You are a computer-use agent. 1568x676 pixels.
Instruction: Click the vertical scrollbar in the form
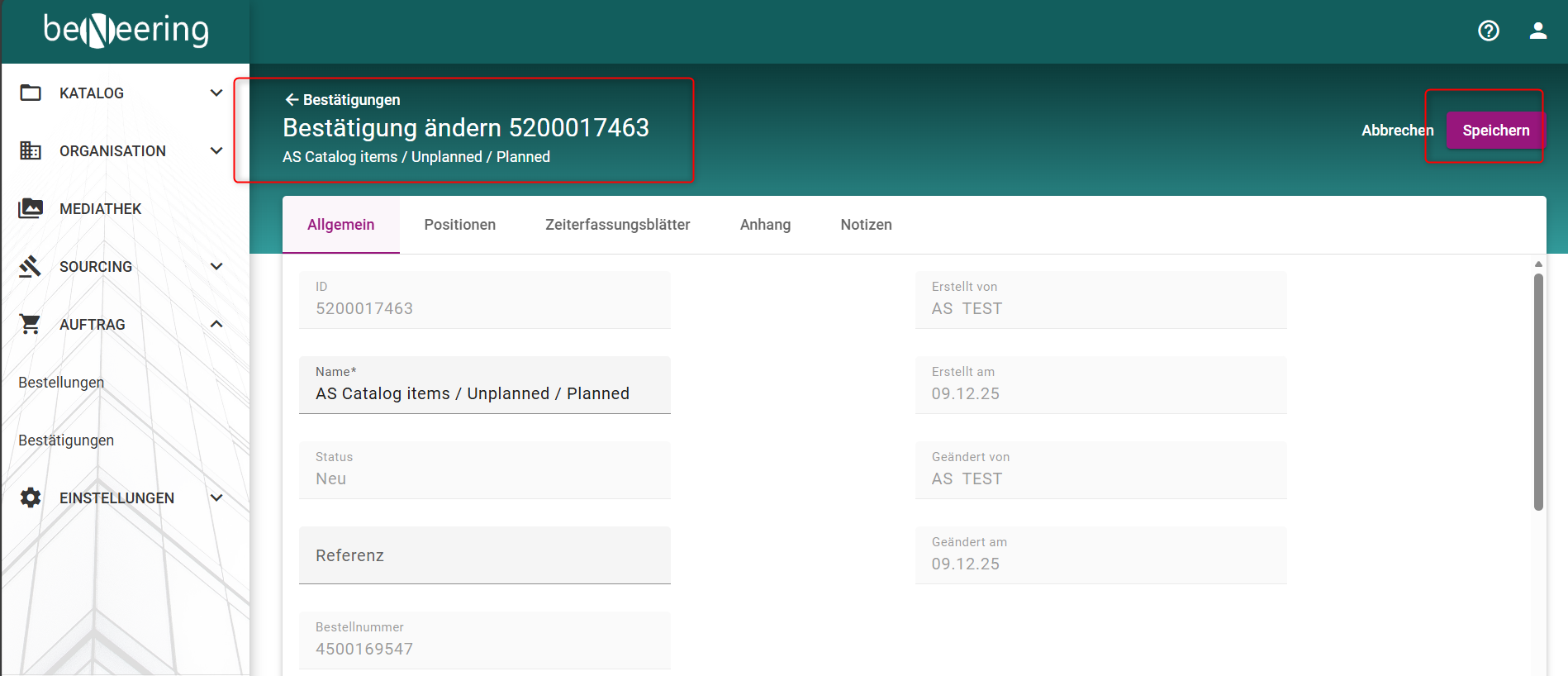point(1537,393)
